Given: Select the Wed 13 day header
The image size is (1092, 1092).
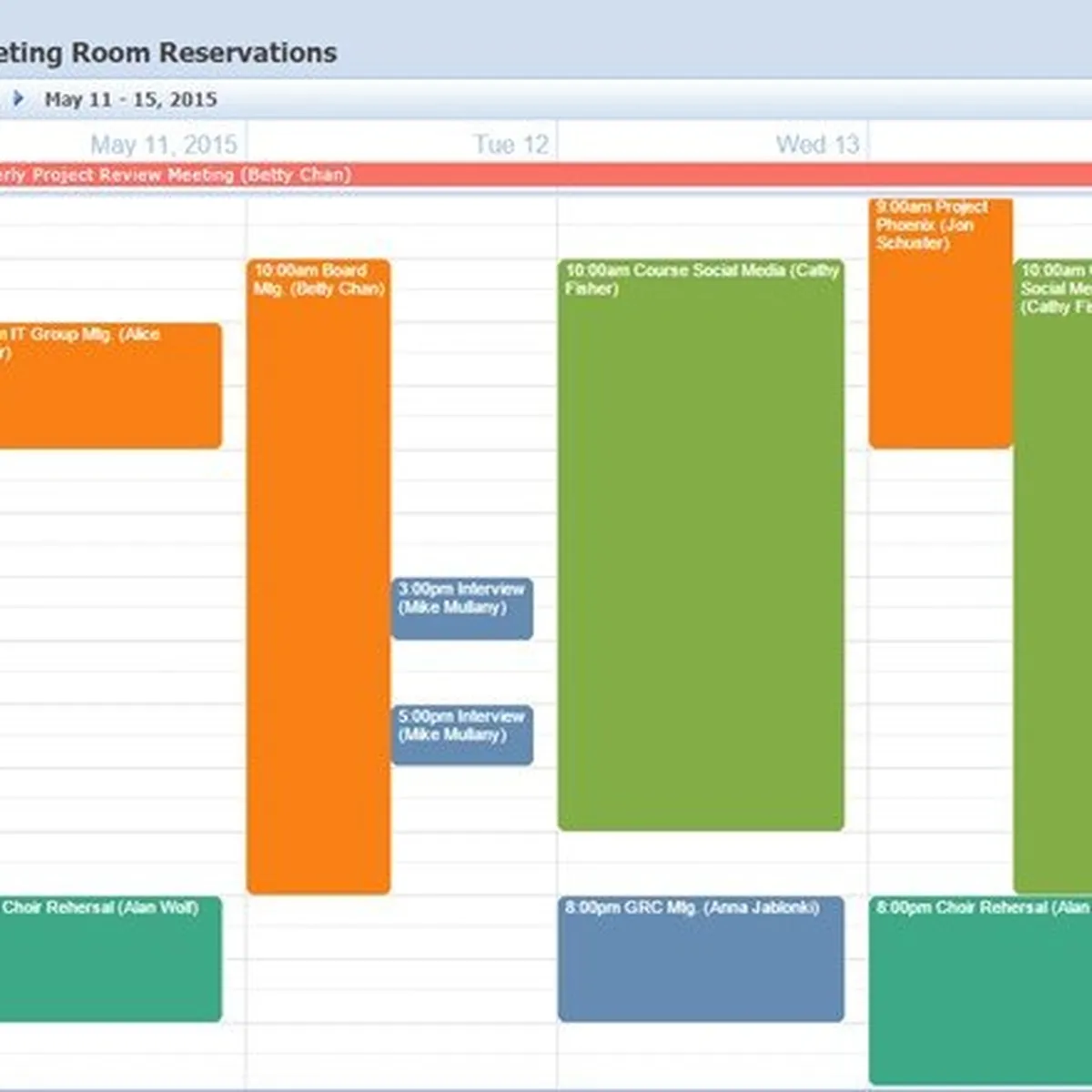Looking at the screenshot, I should [x=817, y=145].
